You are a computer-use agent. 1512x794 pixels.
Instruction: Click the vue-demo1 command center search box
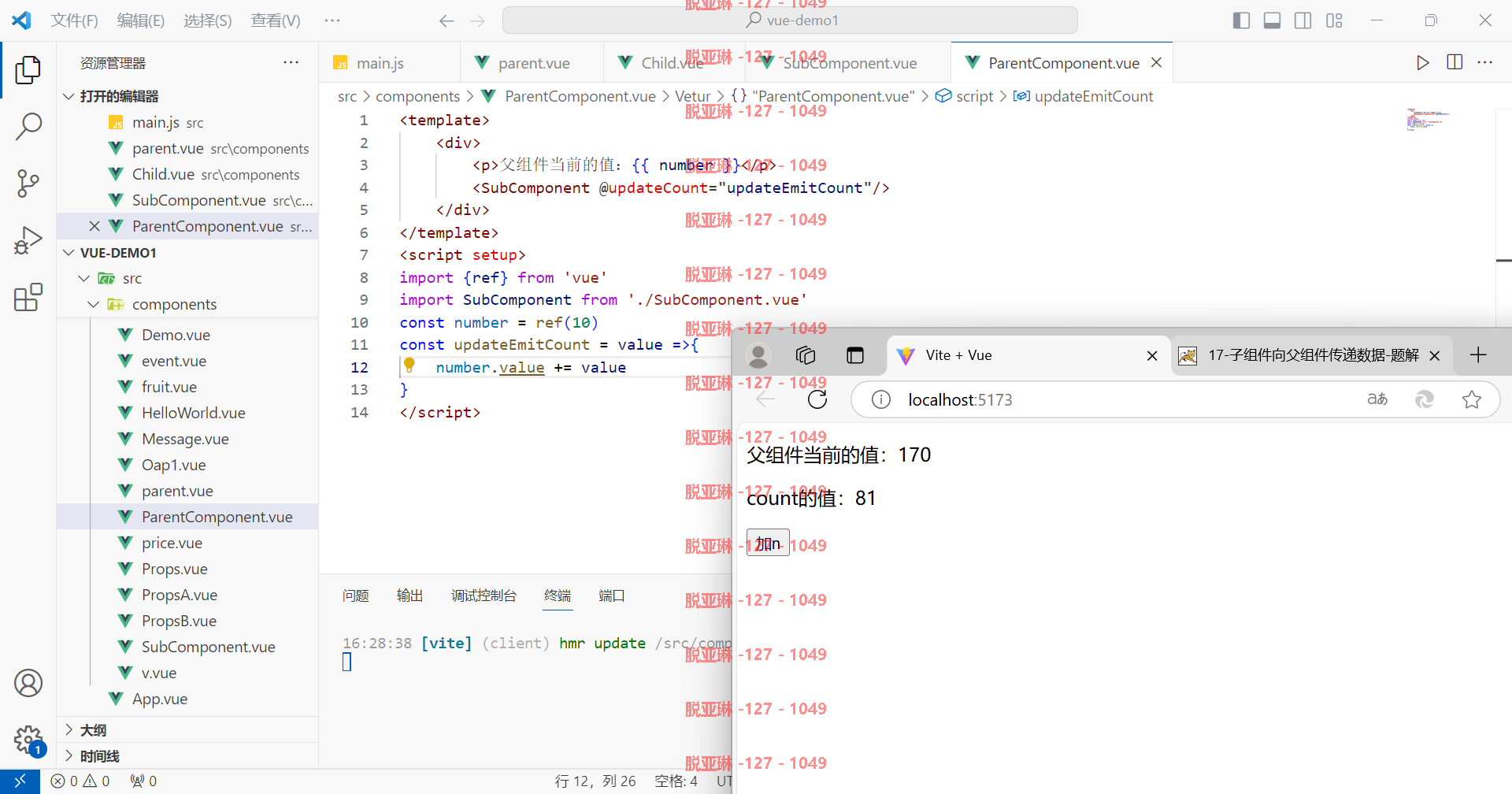[790, 20]
